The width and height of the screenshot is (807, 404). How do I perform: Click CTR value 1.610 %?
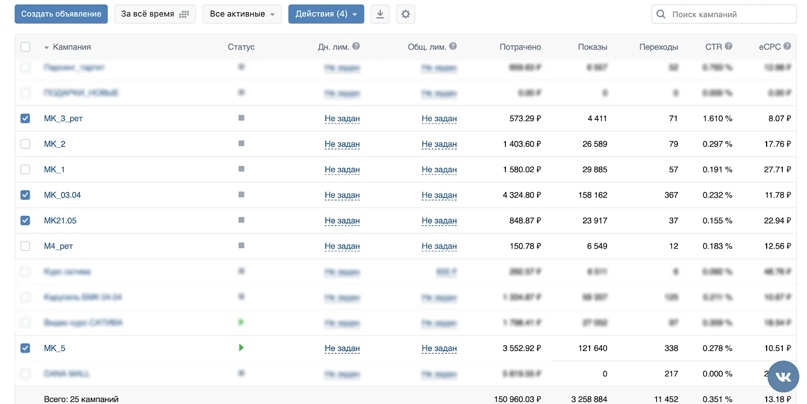click(717, 118)
